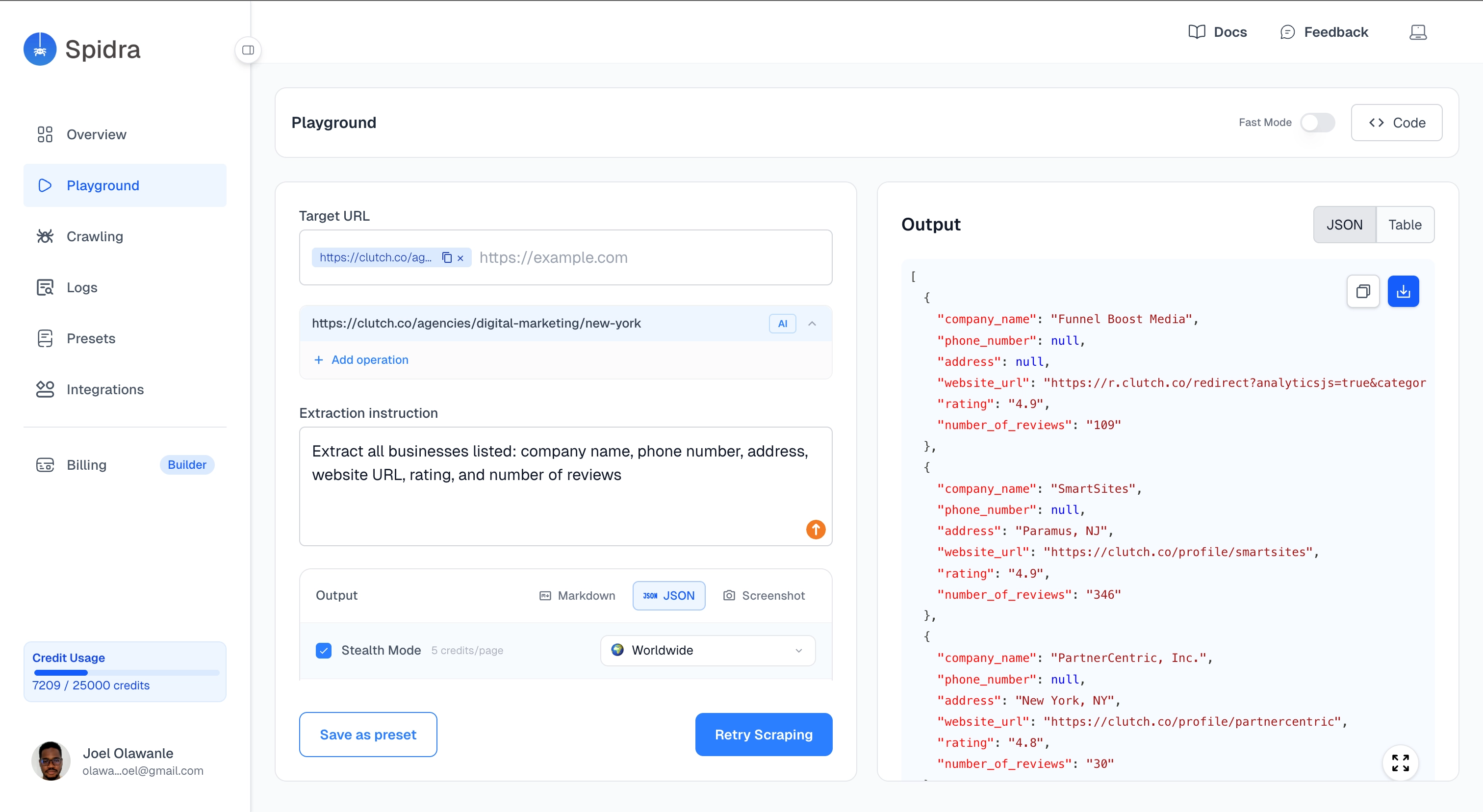1483x812 pixels.
Task: Select the Screenshot output format
Action: pos(764,596)
